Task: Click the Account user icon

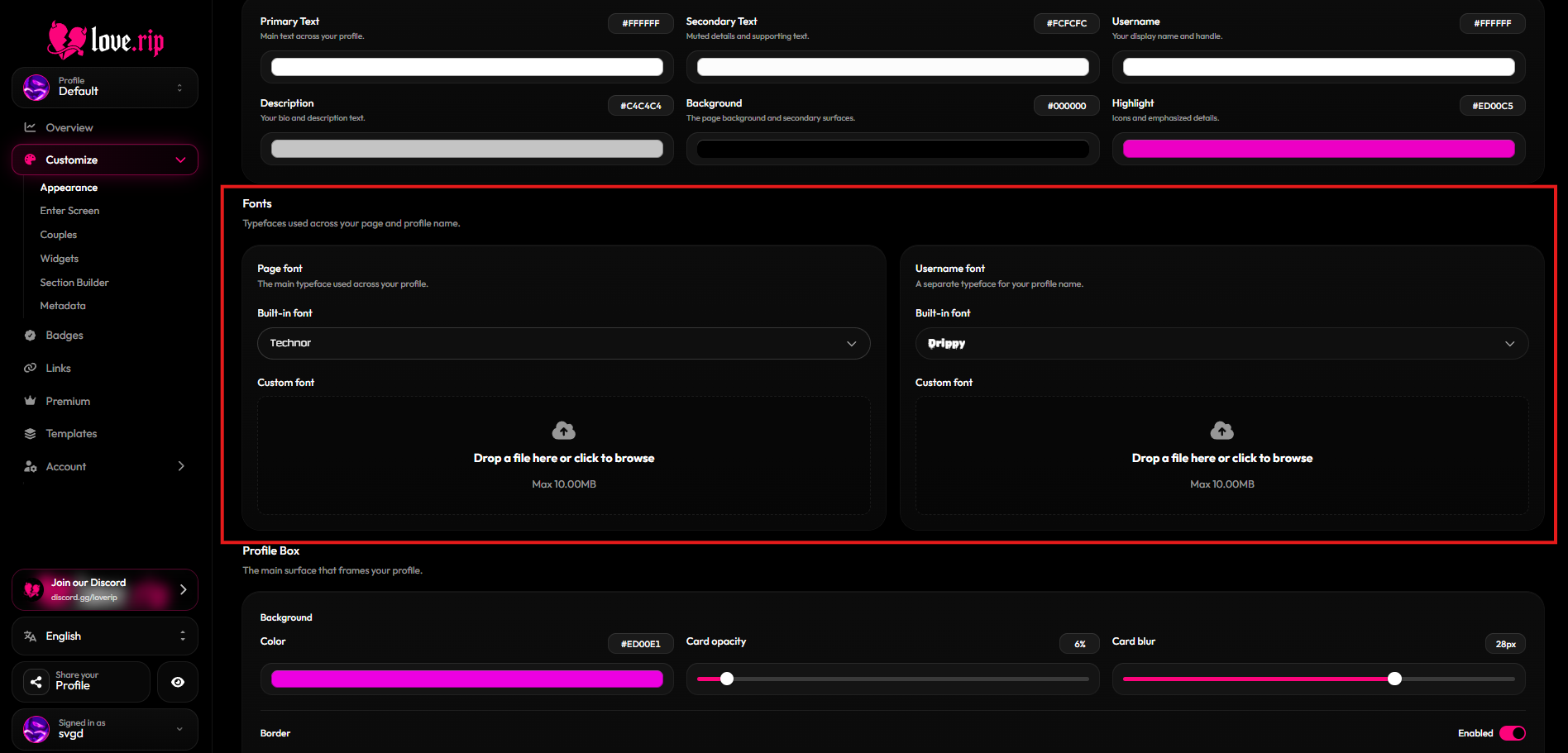Action: [x=31, y=467]
